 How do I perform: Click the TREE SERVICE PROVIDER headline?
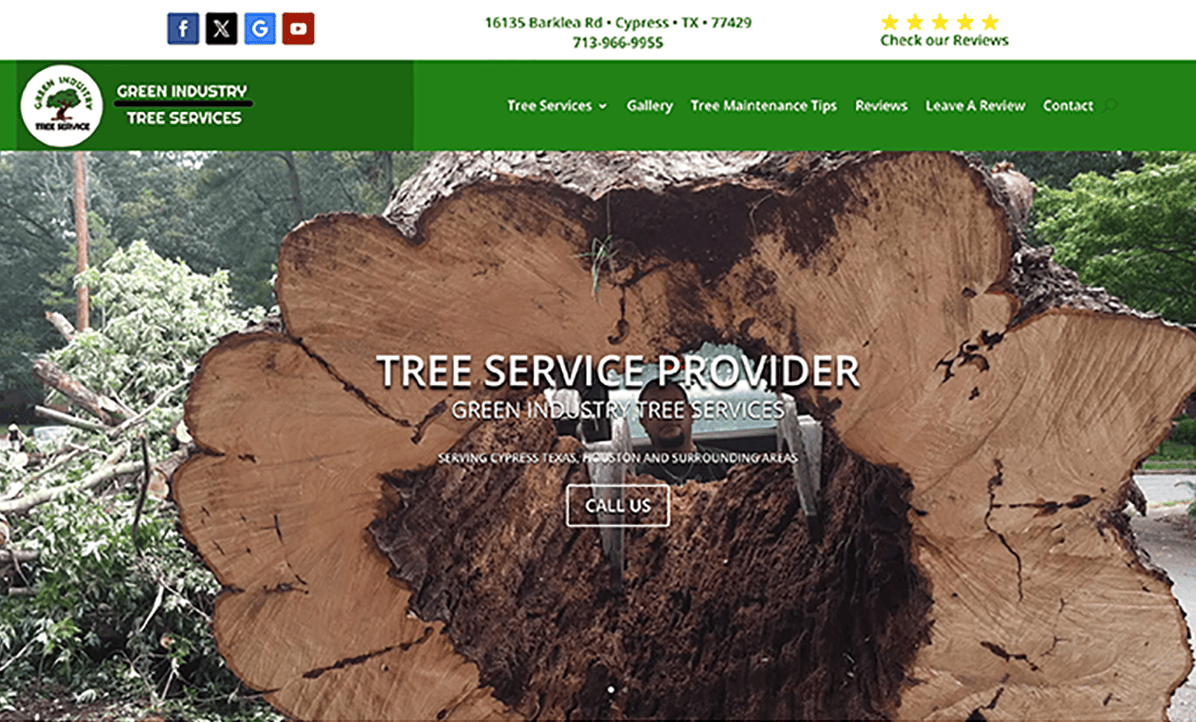click(x=618, y=371)
